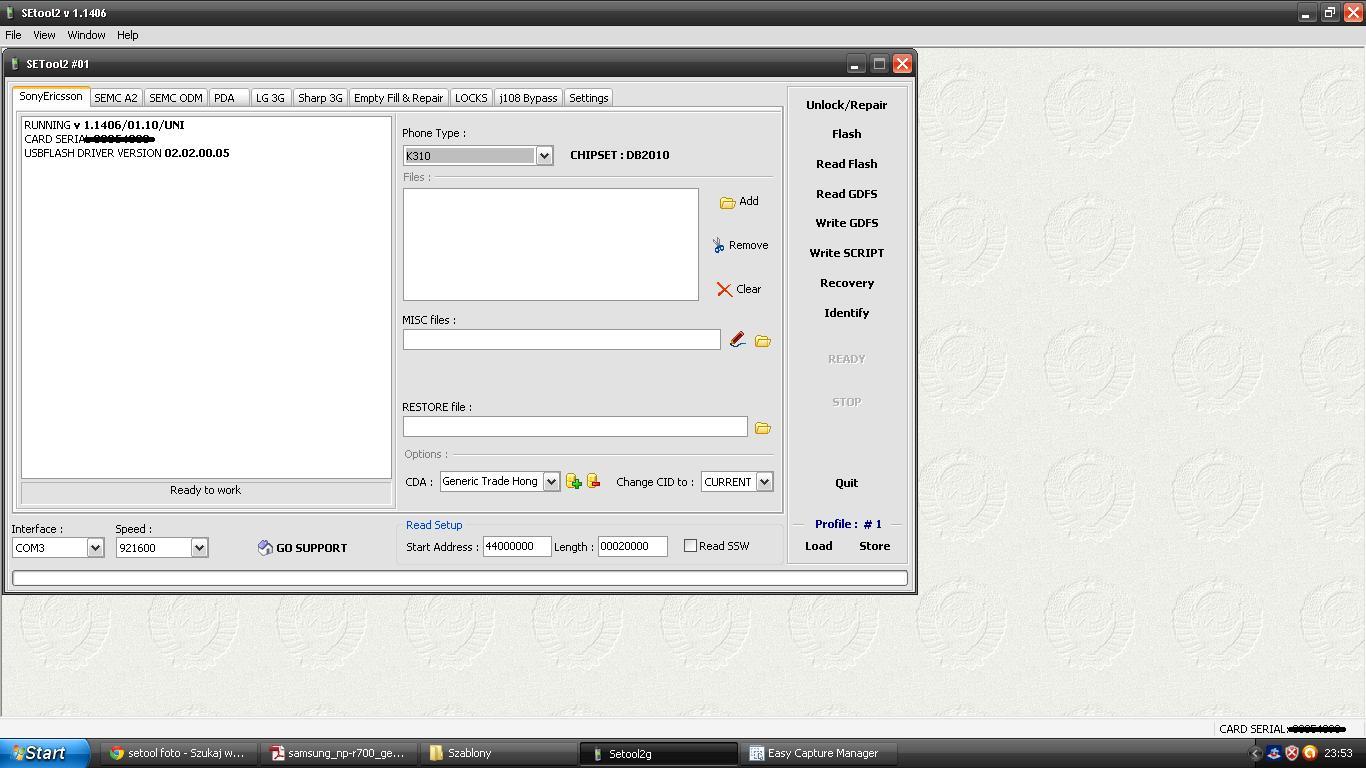1366x768 pixels.
Task: Open the Interface COM3 dropdown
Action: click(x=95, y=548)
